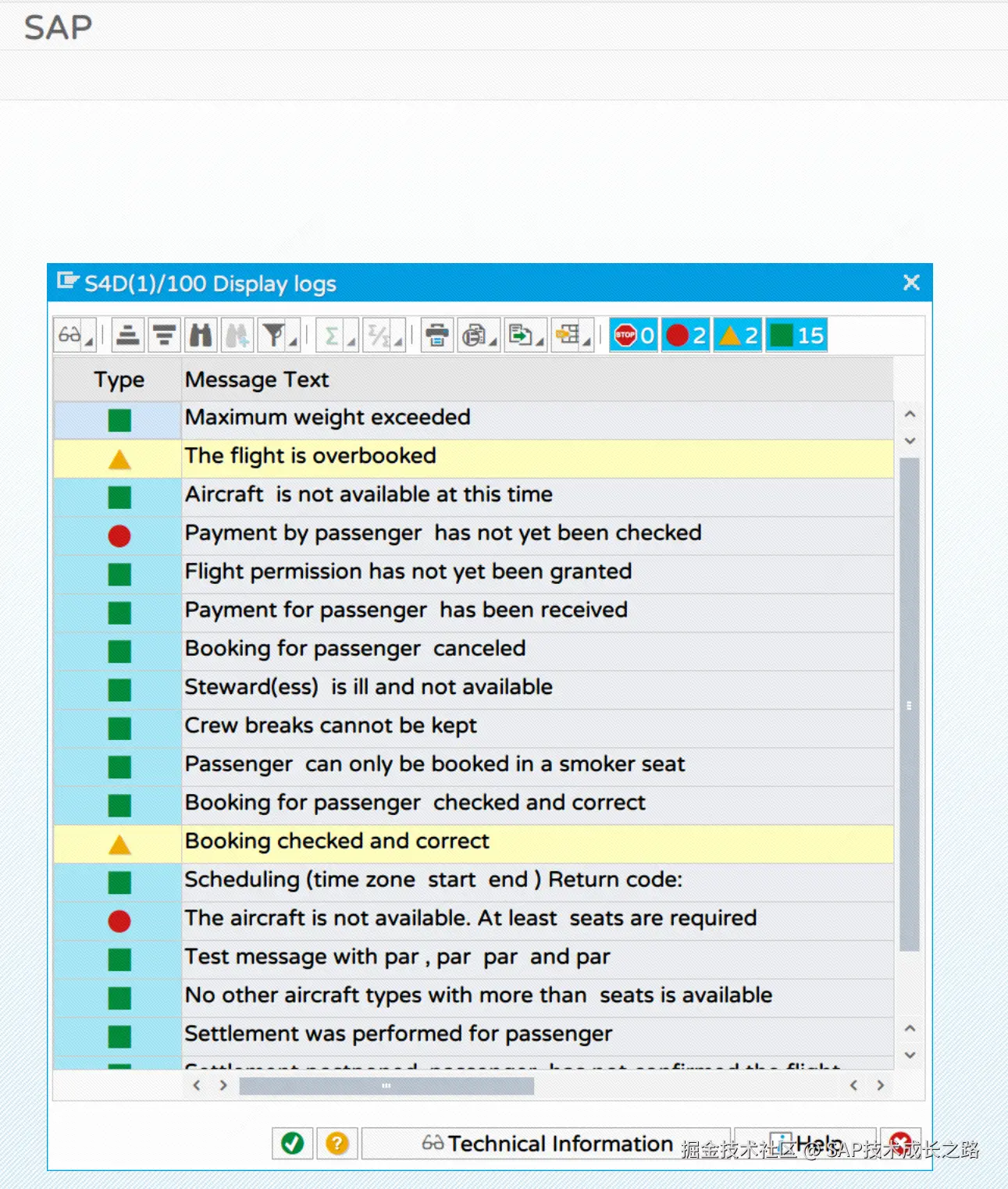Select 'The flight is overbooked' message text
Viewport: 1008px width, 1189px height.
pos(311,456)
